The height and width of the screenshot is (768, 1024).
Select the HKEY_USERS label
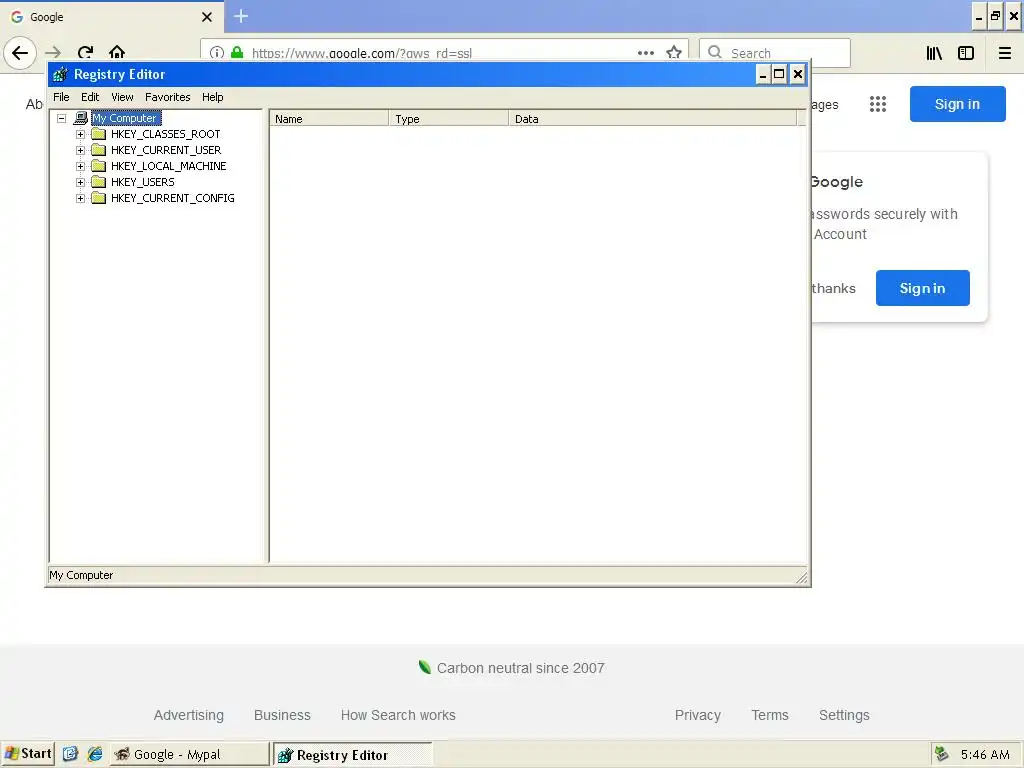pos(142,182)
